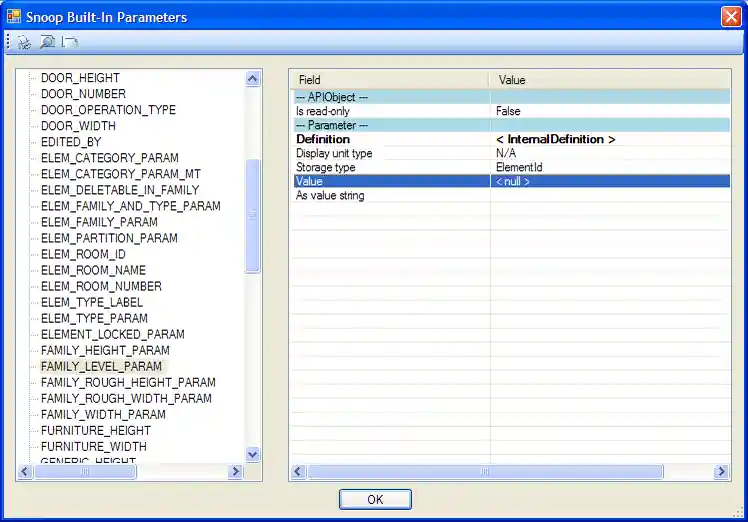Image resolution: width=748 pixels, height=522 pixels.
Task: Close the Snoop Built-In Parameters window
Action: 731,16
